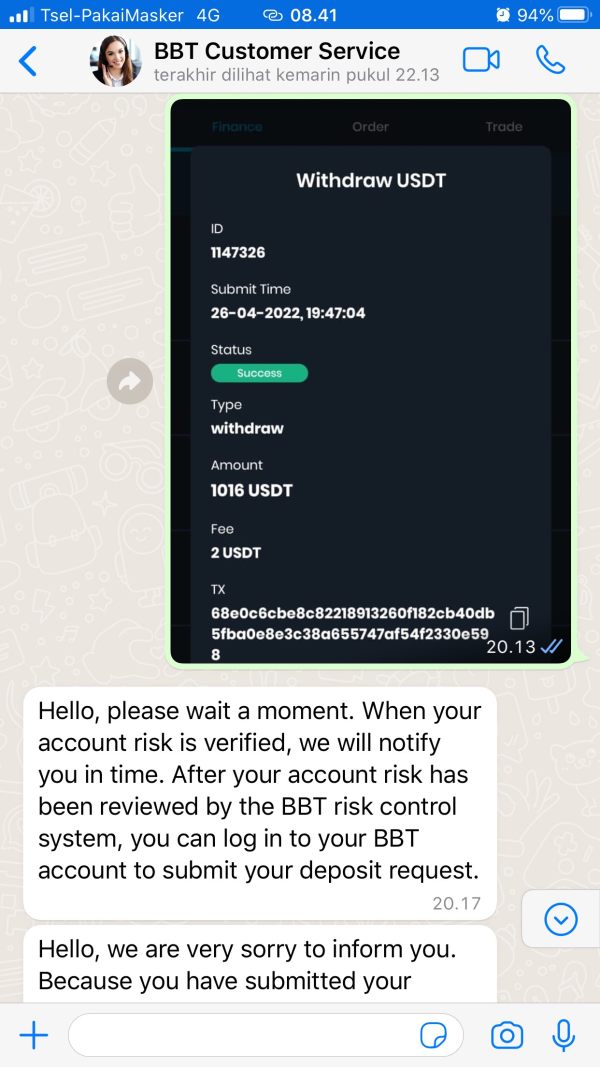The image size is (600, 1067).
Task: Tap the copy icon beside the TX hash
Action: [x=519, y=618]
